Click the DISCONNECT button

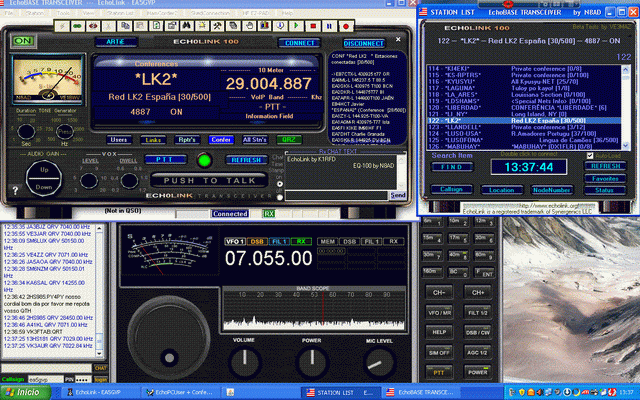click(363, 43)
